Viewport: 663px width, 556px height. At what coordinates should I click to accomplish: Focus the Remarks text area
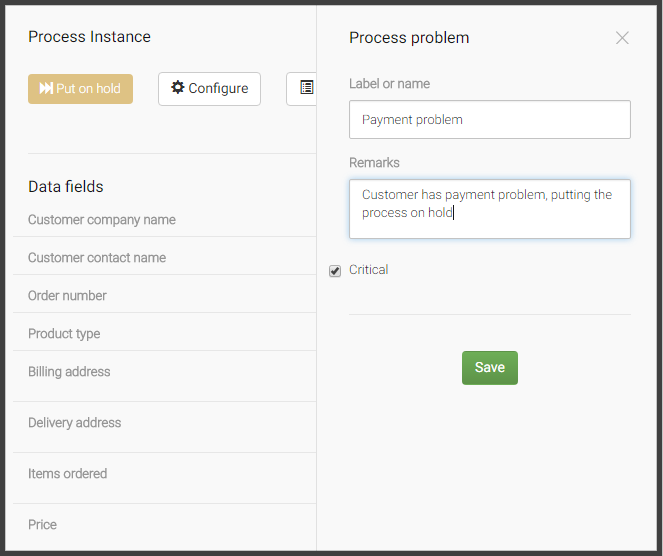tap(489, 208)
